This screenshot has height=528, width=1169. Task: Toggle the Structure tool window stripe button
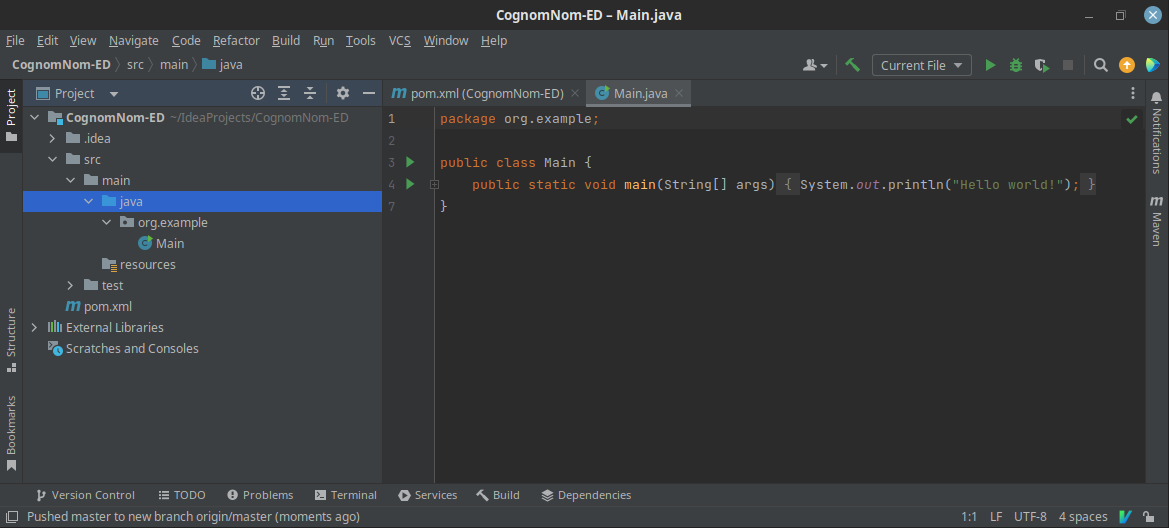(11, 339)
